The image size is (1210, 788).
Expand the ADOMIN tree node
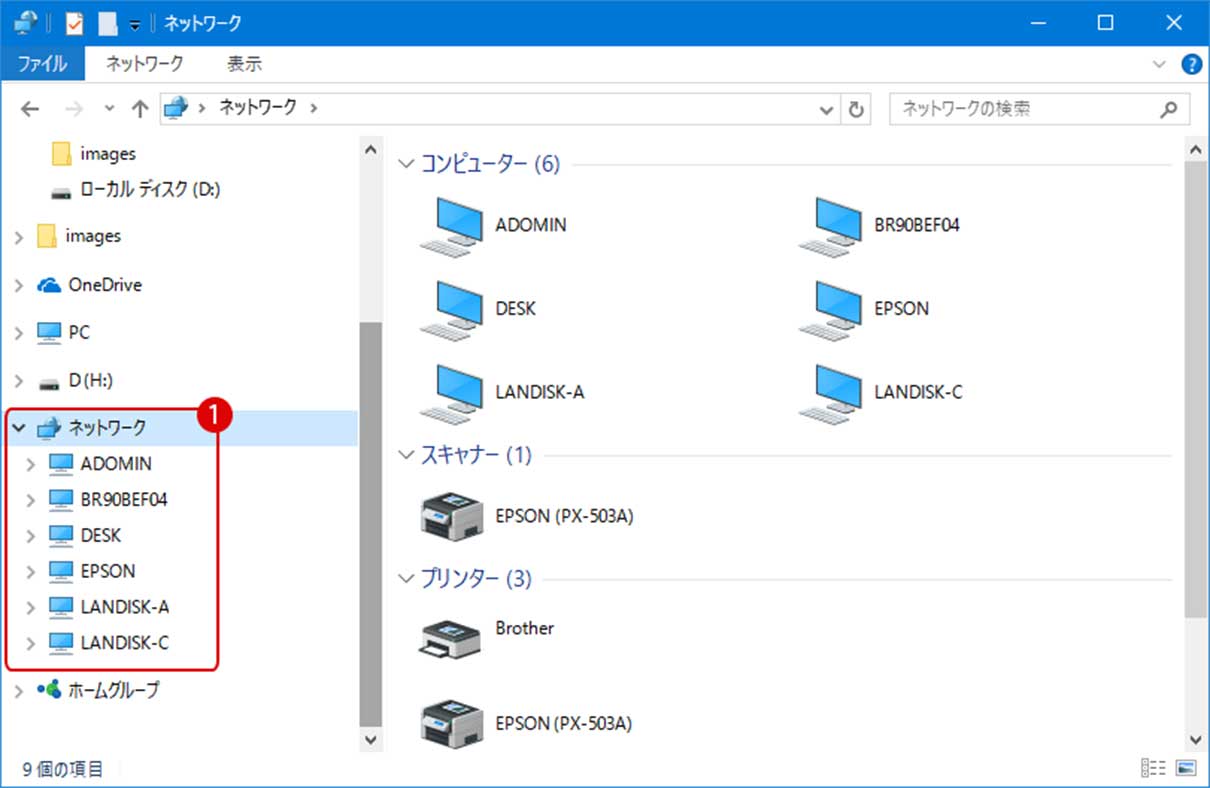tap(31, 464)
